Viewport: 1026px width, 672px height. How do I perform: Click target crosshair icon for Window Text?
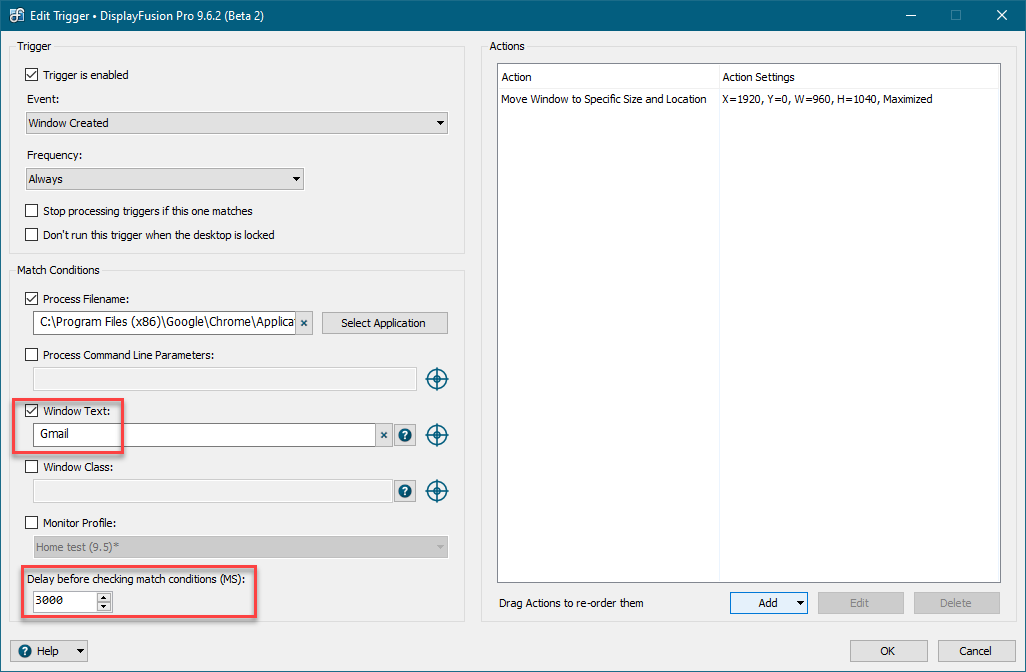pos(436,435)
